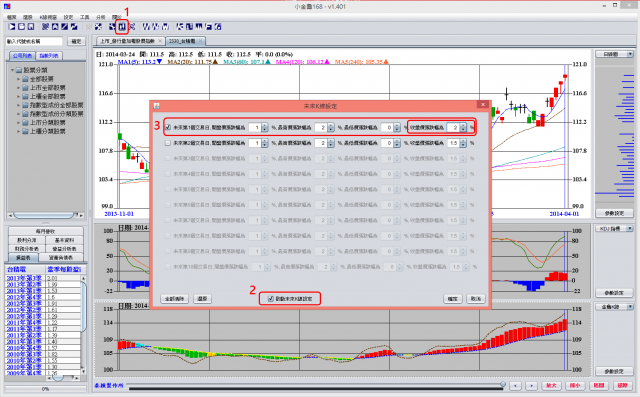Image resolution: width=640 pixels, height=397 pixels.
Task: Toggle the enable future K-line settings checkbox
Action: point(271,299)
